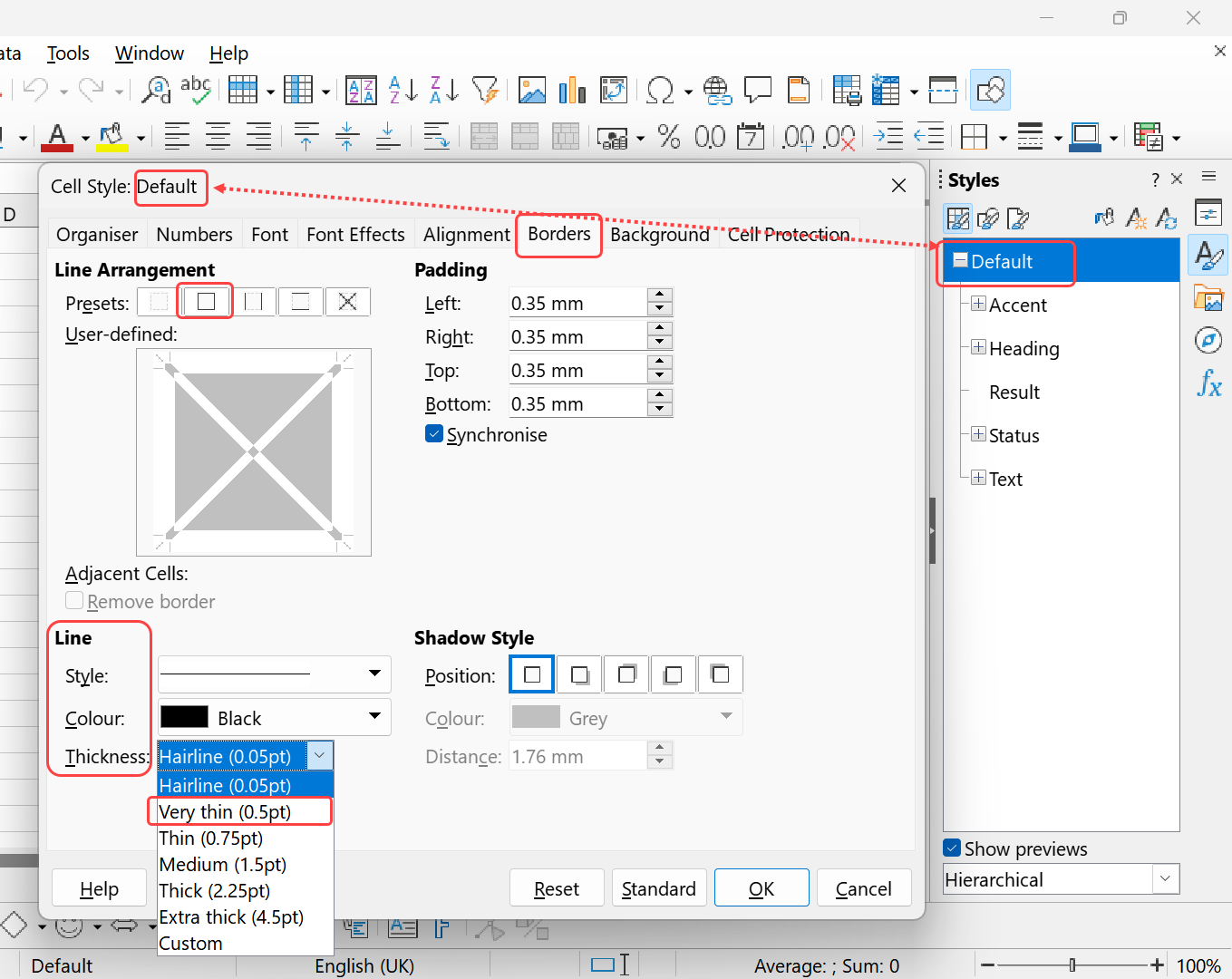Expand the Heading style tree node
Viewport: 1232px width, 979px height.
click(x=978, y=347)
